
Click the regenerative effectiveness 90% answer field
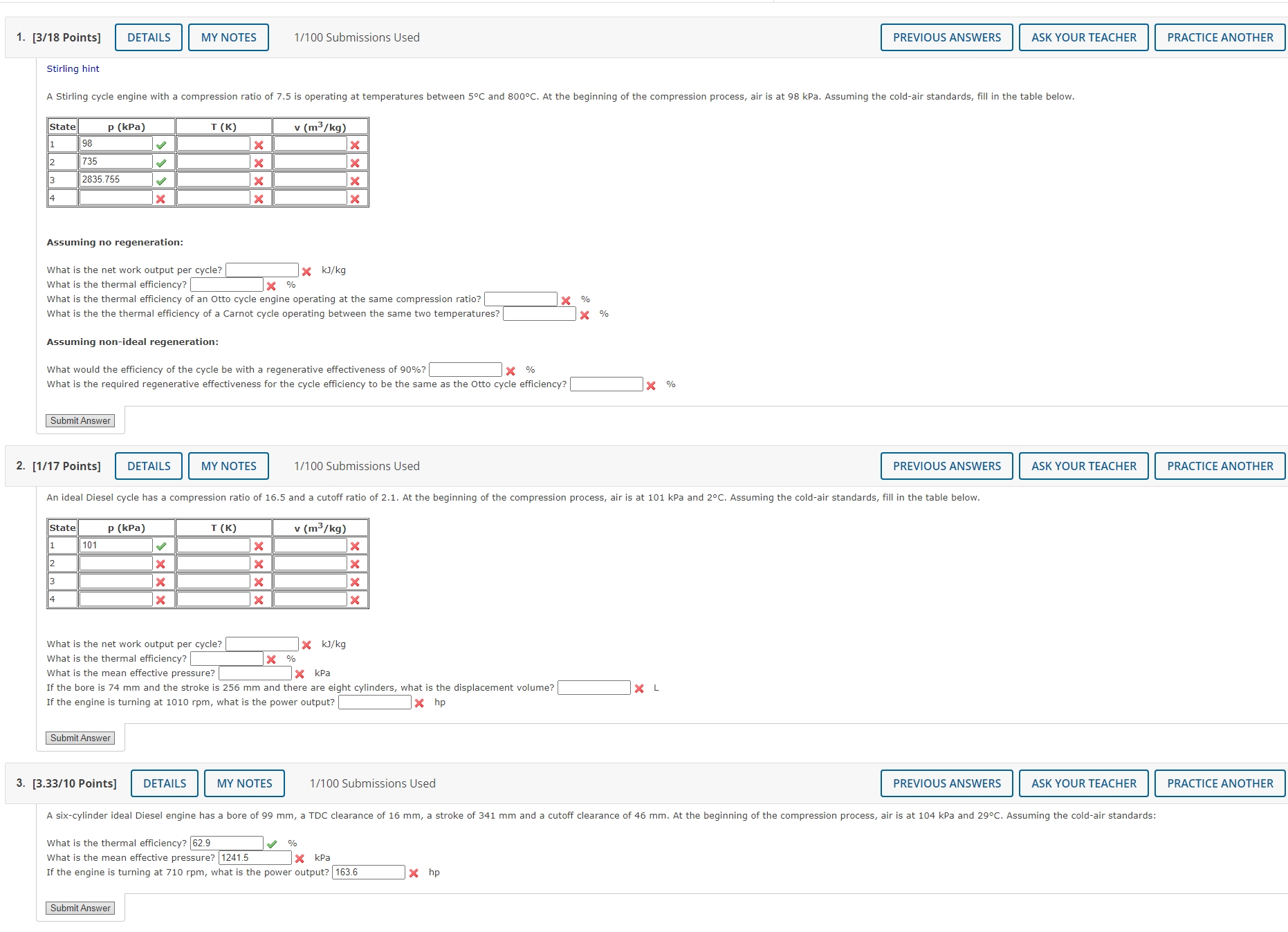coord(465,369)
